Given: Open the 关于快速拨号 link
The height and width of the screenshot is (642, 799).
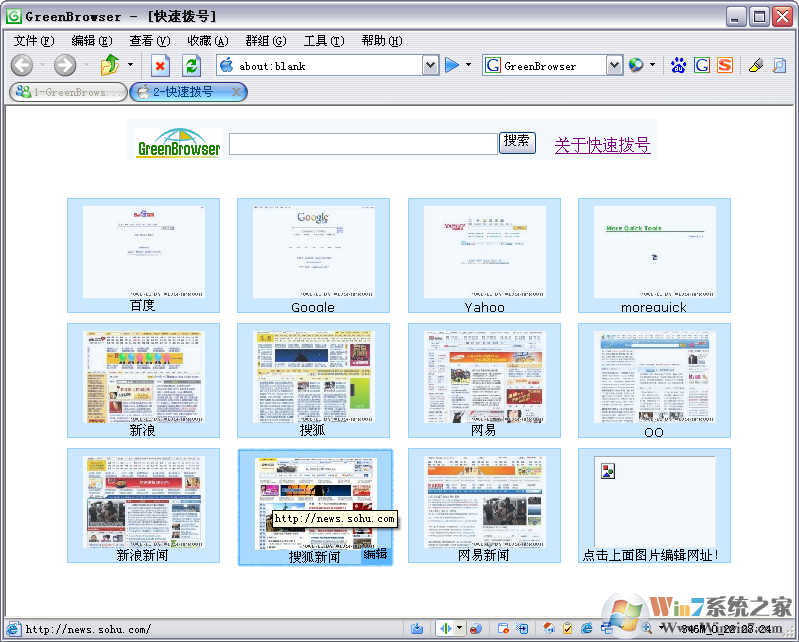Looking at the screenshot, I should point(602,145).
